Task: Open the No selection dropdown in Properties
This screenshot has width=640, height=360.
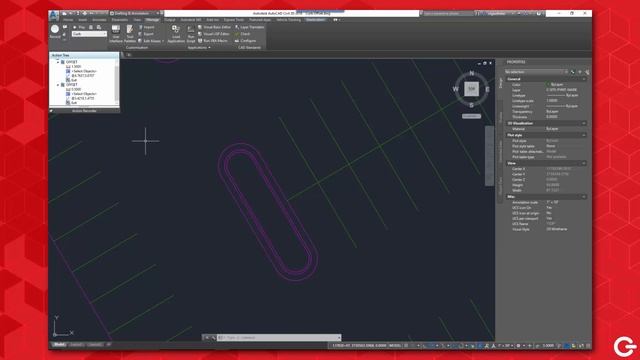Action: [536, 72]
